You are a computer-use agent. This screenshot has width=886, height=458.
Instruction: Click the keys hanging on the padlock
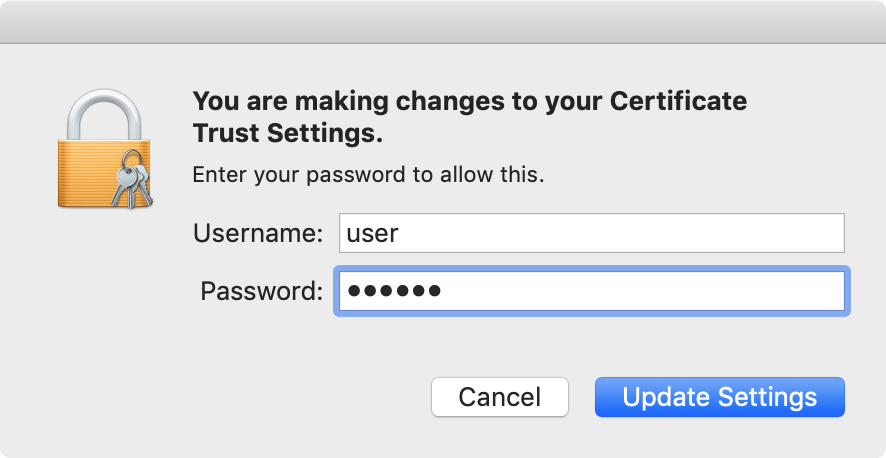click(x=132, y=186)
